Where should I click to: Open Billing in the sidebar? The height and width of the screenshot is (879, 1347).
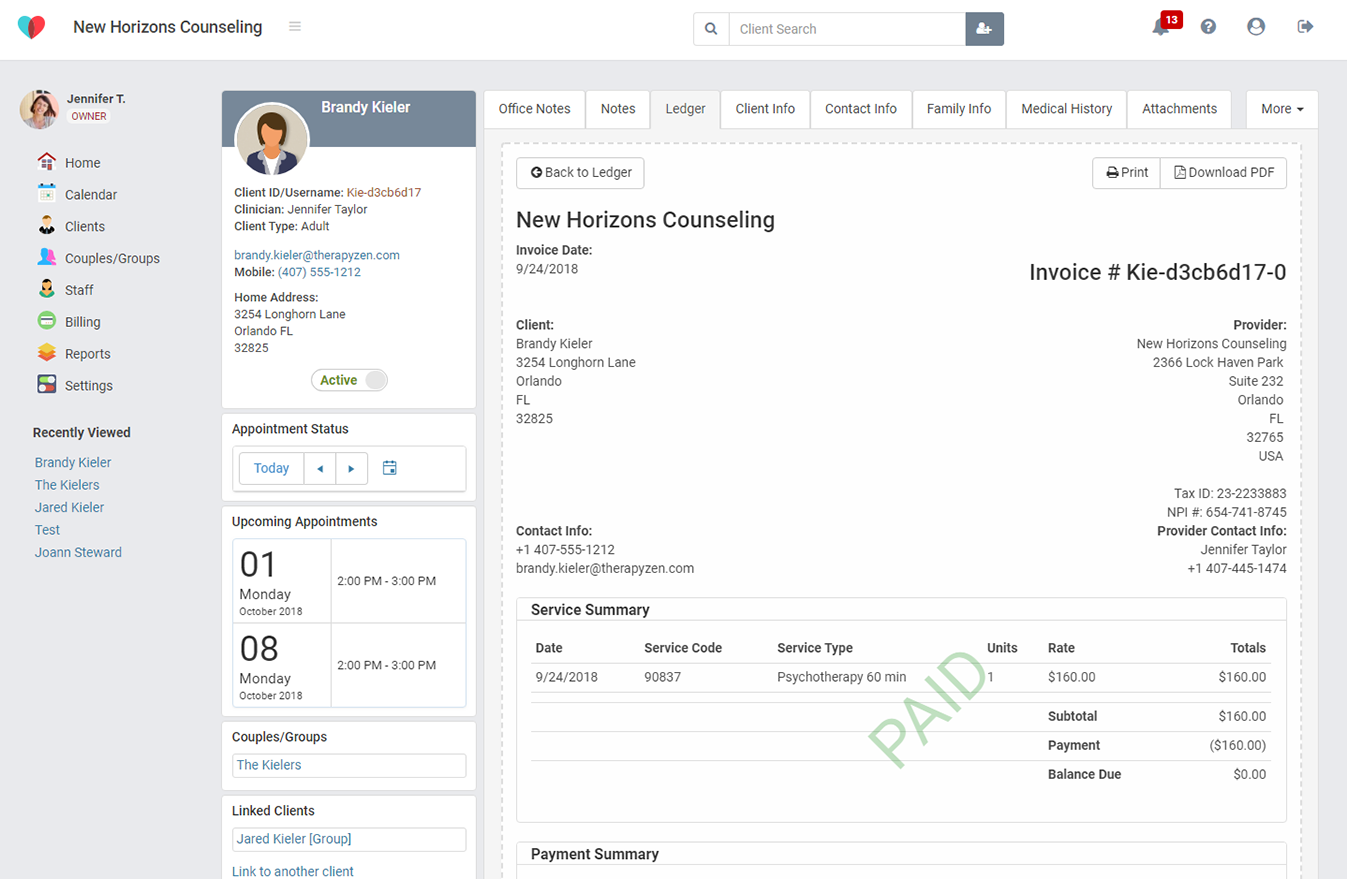pos(82,322)
